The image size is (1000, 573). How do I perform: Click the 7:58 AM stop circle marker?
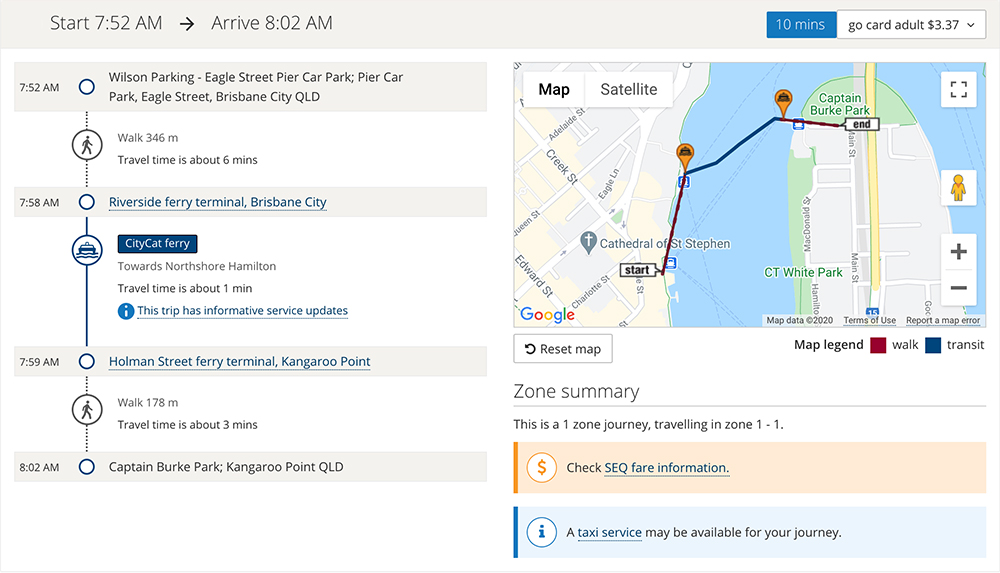pos(87,202)
